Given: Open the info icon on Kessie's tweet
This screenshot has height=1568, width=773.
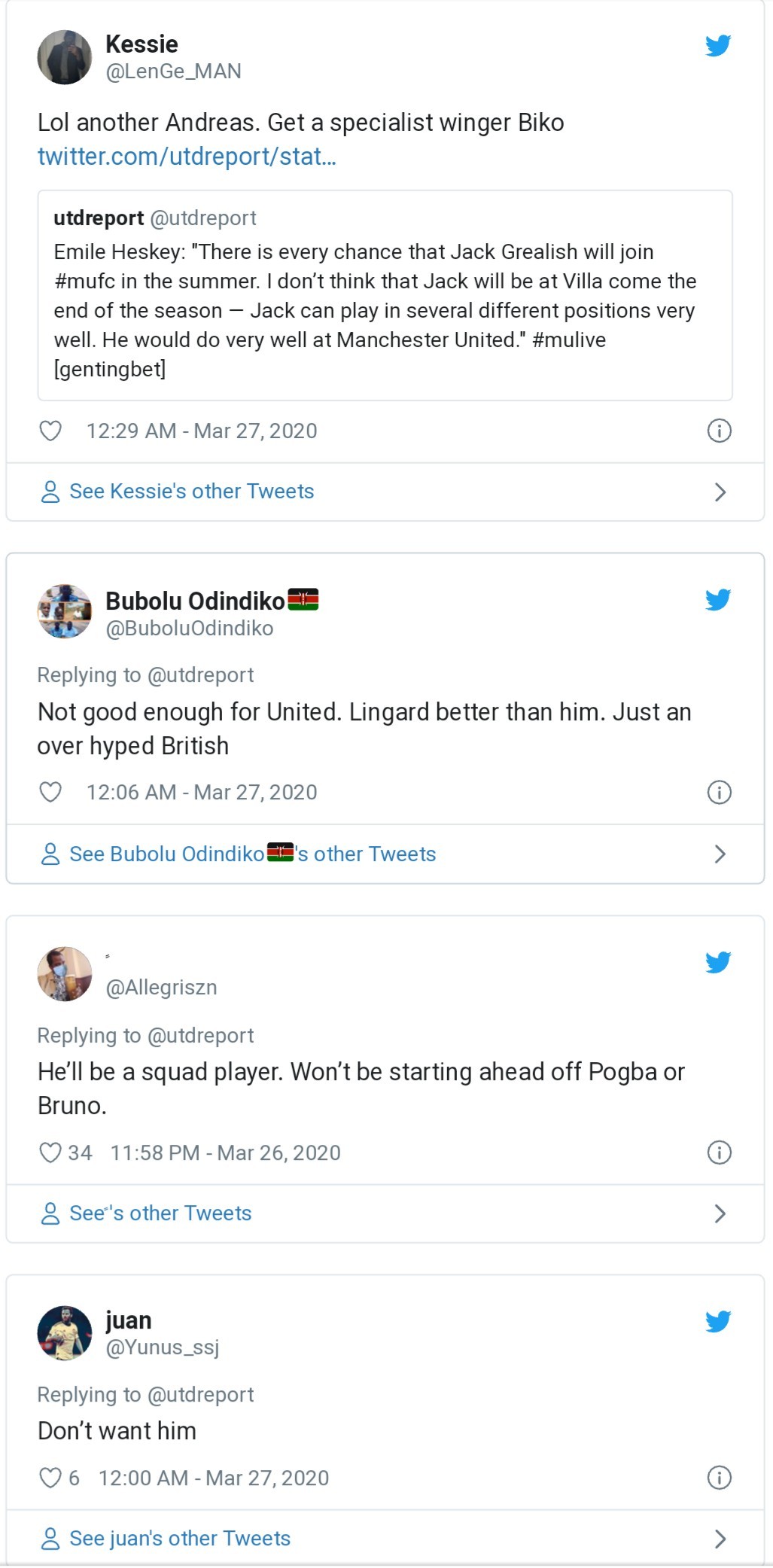Looking at the screenshot, I should tap(721, 431).
